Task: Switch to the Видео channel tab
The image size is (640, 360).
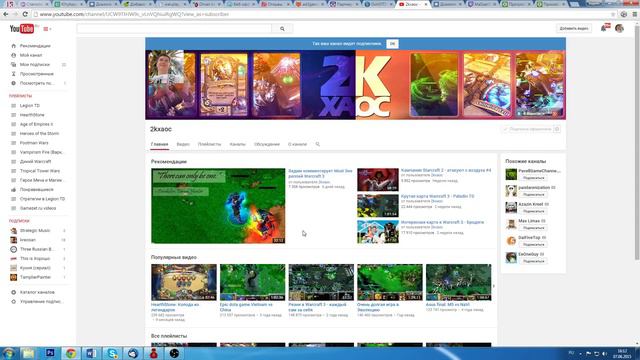Action: point(183,144)
